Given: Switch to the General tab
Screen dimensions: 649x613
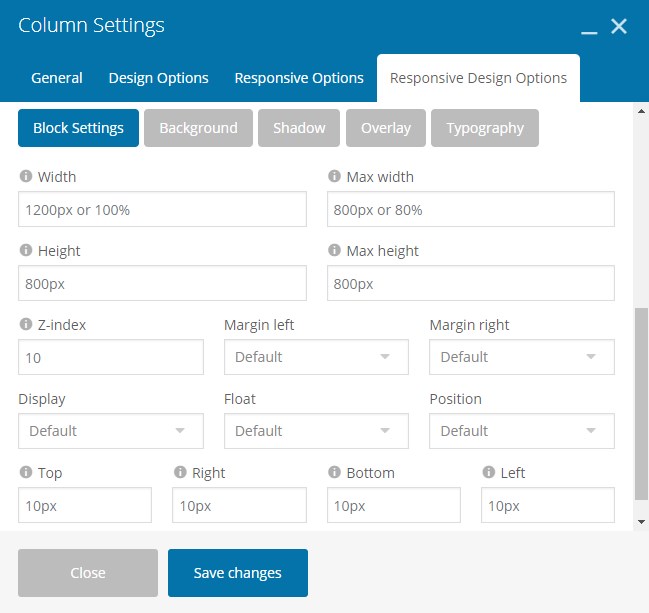Looking at the screenshot, I should pyautogui.click(x=57, y=78).
